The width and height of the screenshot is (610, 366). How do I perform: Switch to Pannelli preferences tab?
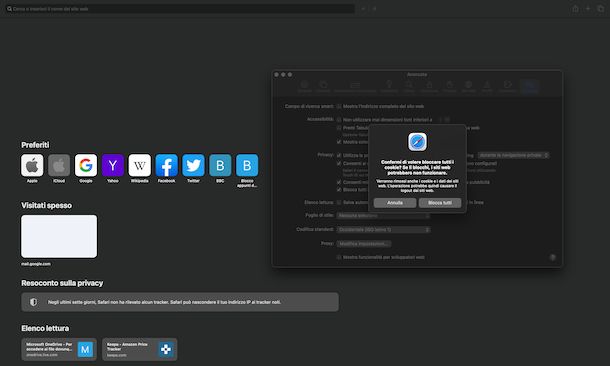pos(323,87)
